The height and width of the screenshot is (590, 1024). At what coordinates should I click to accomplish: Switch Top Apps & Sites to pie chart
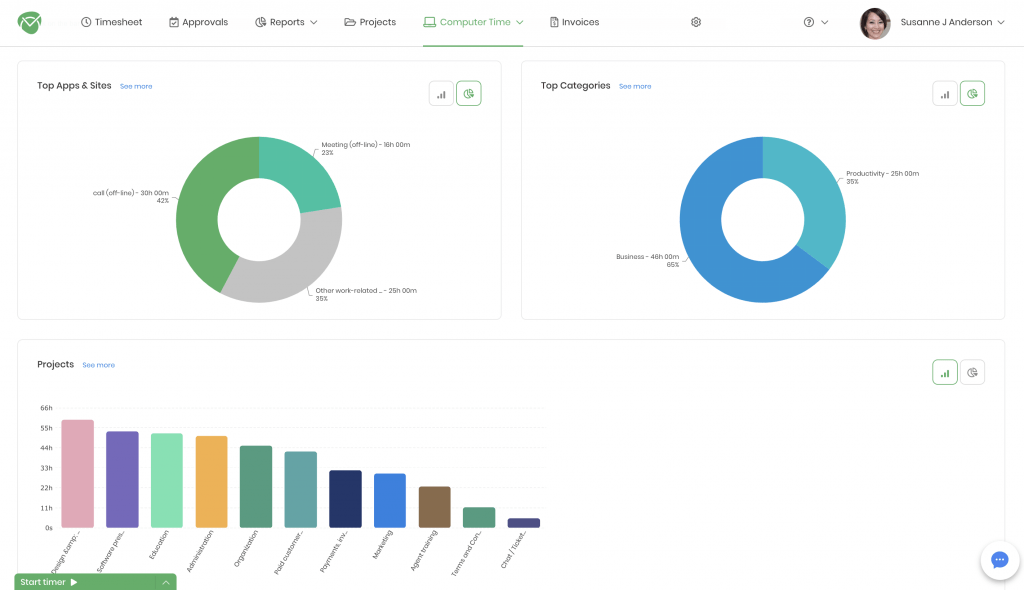(469, 94)
